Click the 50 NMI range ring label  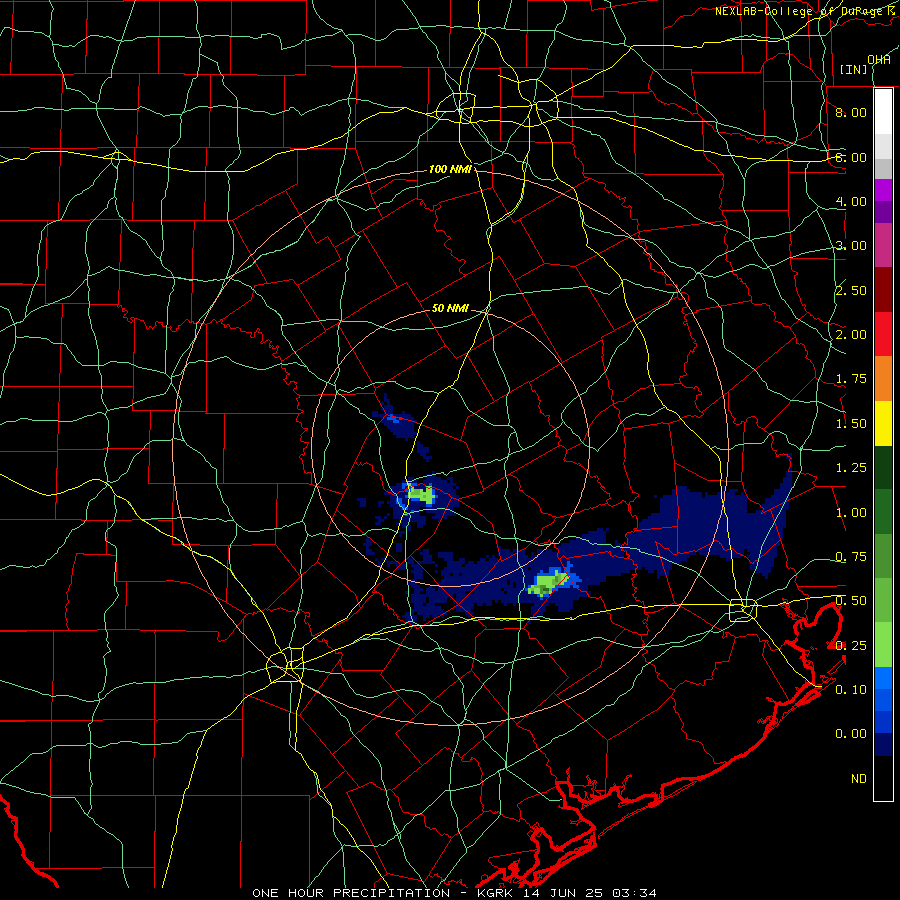(x=450, y=308)
